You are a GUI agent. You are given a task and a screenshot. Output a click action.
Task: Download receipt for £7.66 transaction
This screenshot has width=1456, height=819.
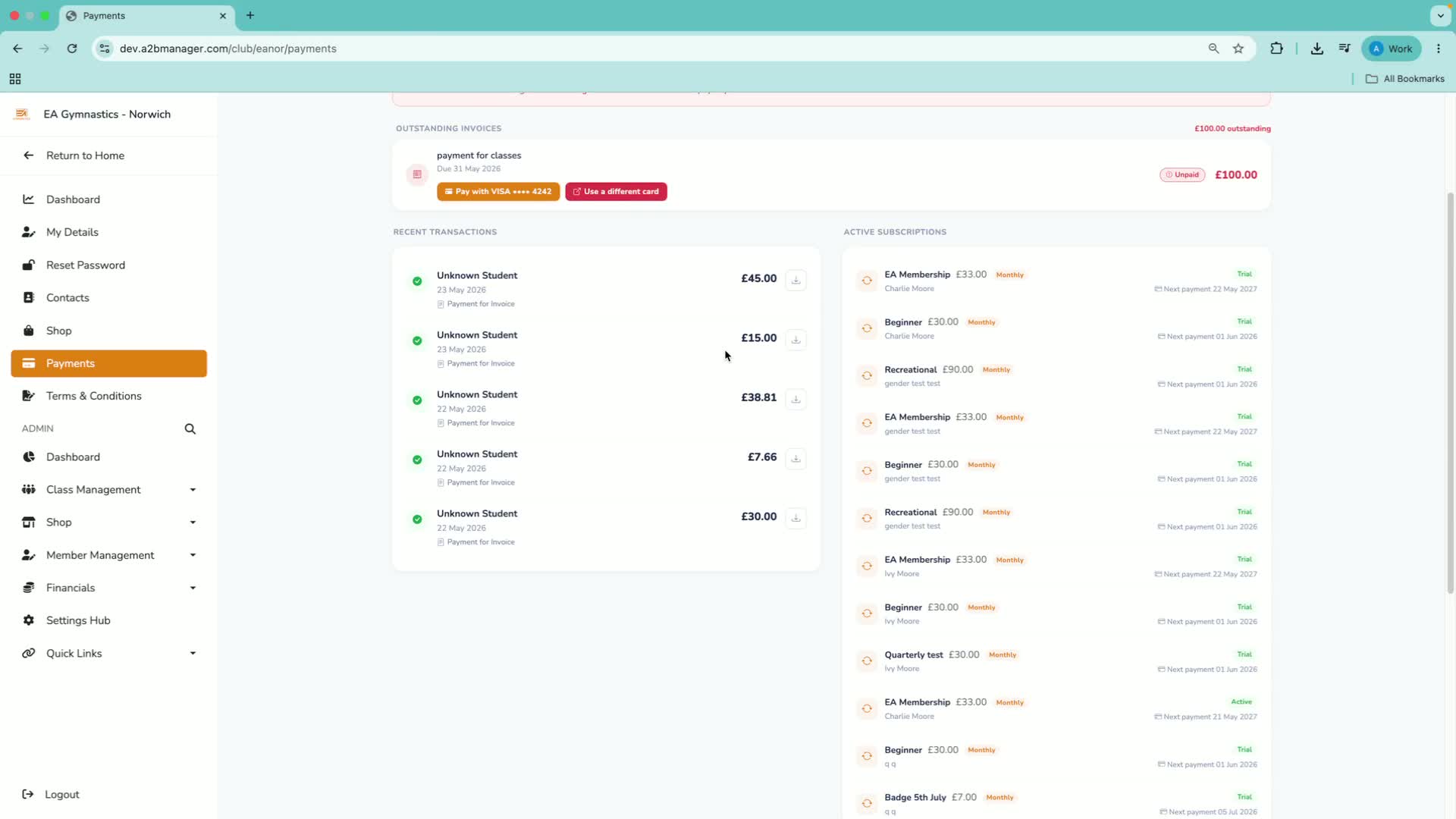coord(795,458)
